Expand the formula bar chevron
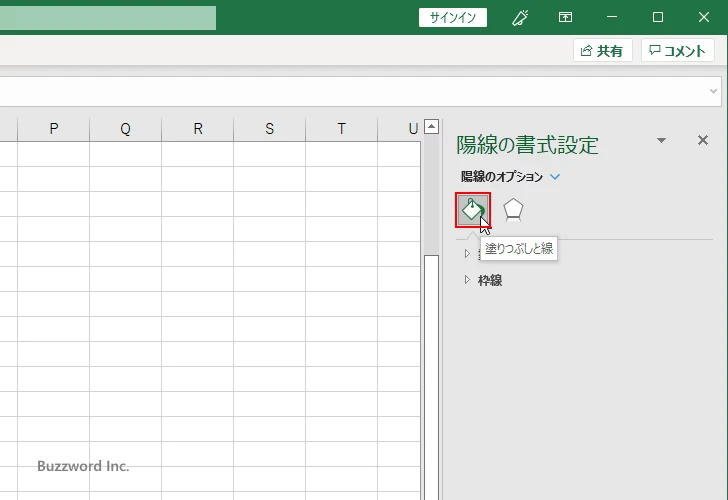This screenshot has width=728, height=500. coord(714,91)
